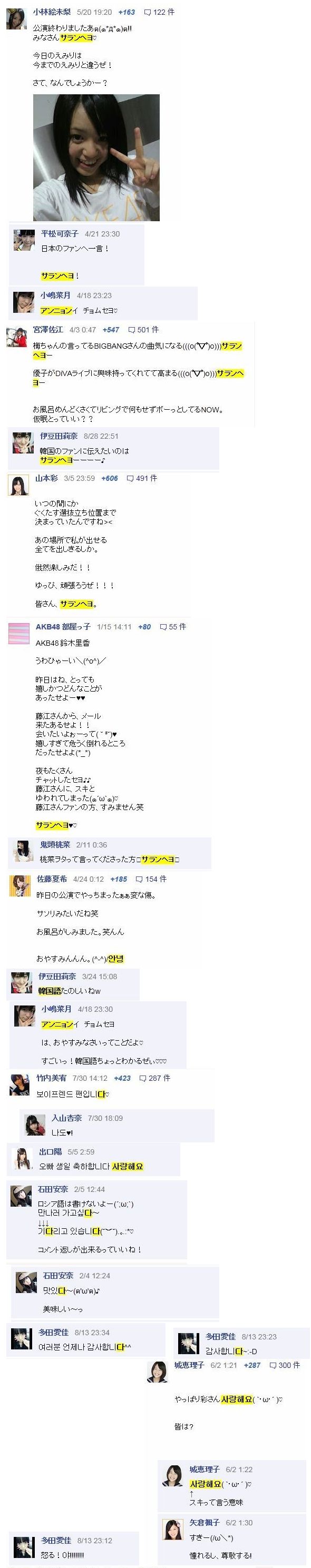Open 山本彩 profile avatar

(x=18, y=485)
